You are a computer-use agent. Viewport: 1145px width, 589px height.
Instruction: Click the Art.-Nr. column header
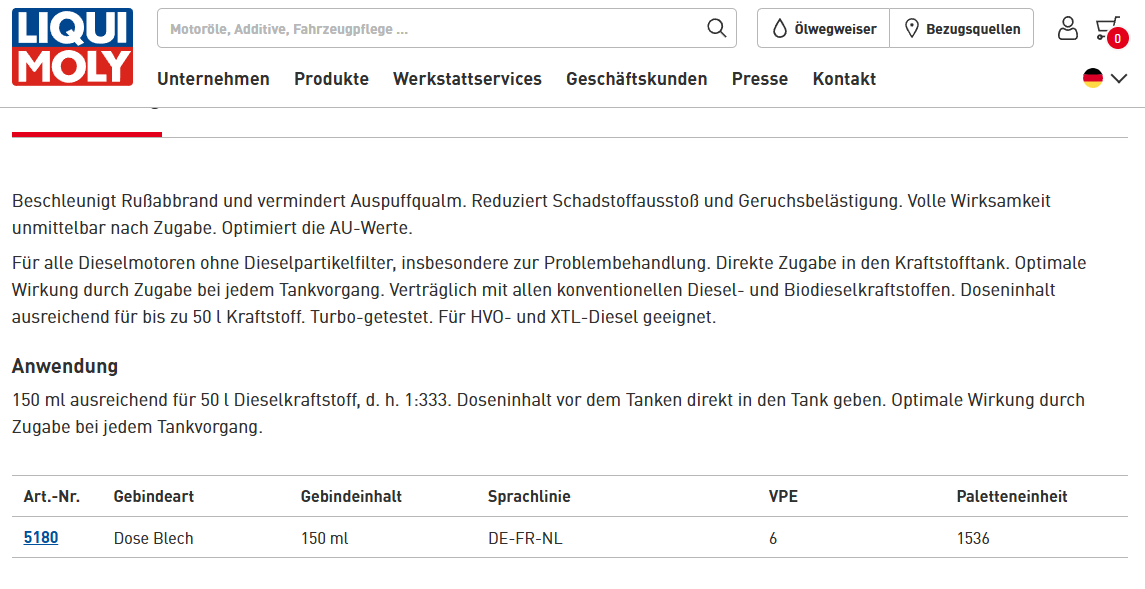(x=52, y=496)
